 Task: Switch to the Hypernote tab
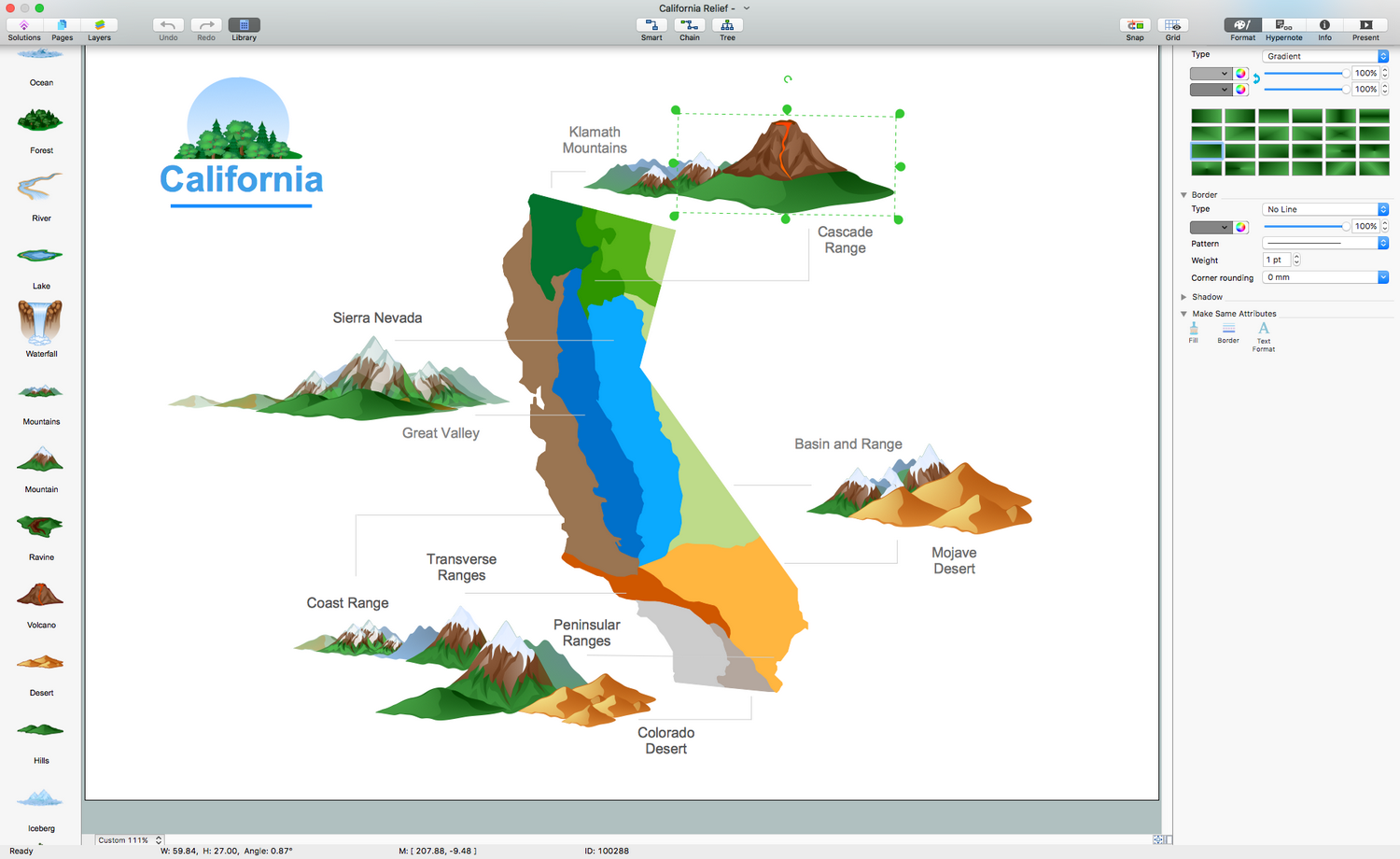click(x=1283, y=30)
